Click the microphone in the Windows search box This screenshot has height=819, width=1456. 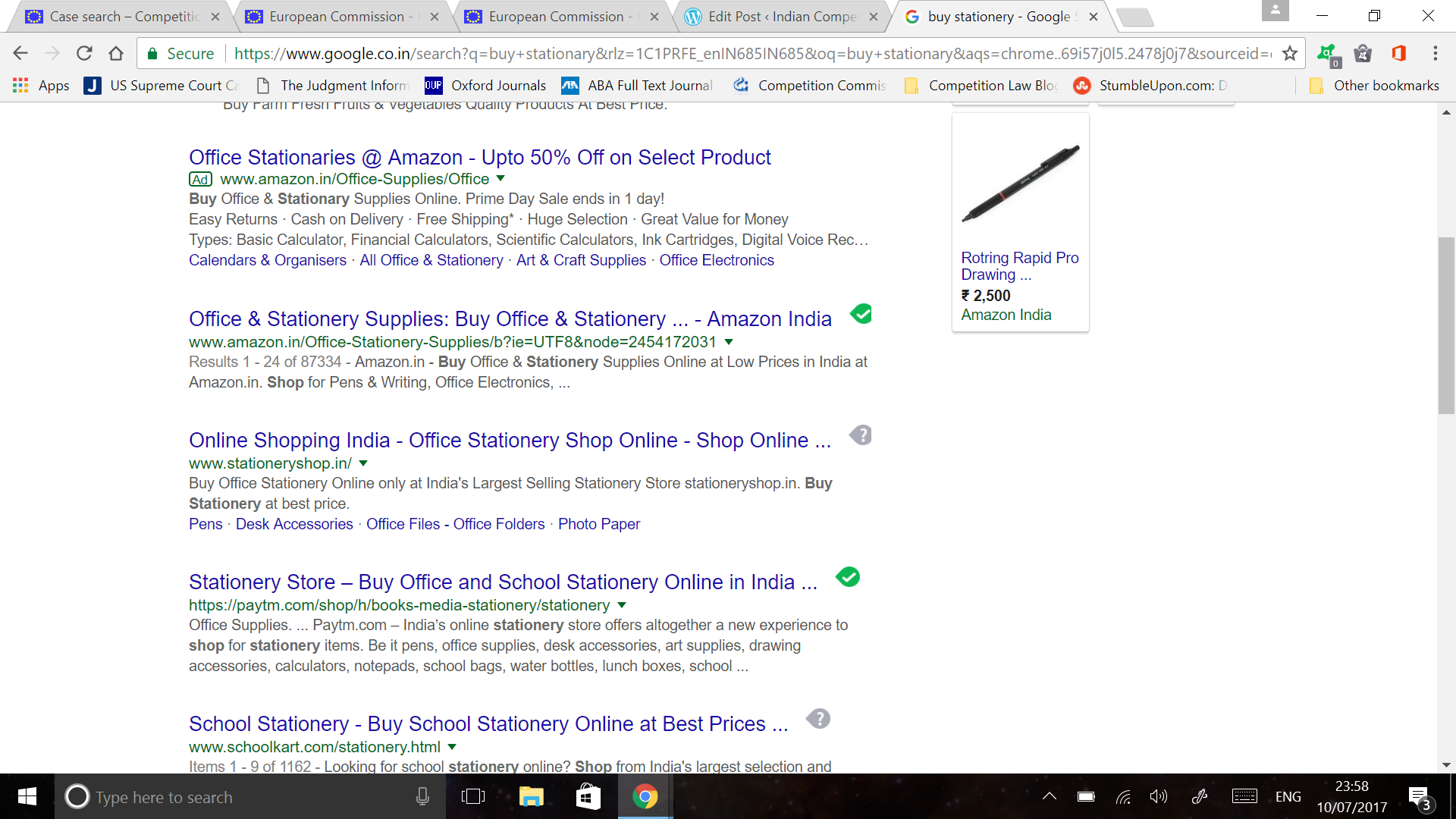click(422, 796)
